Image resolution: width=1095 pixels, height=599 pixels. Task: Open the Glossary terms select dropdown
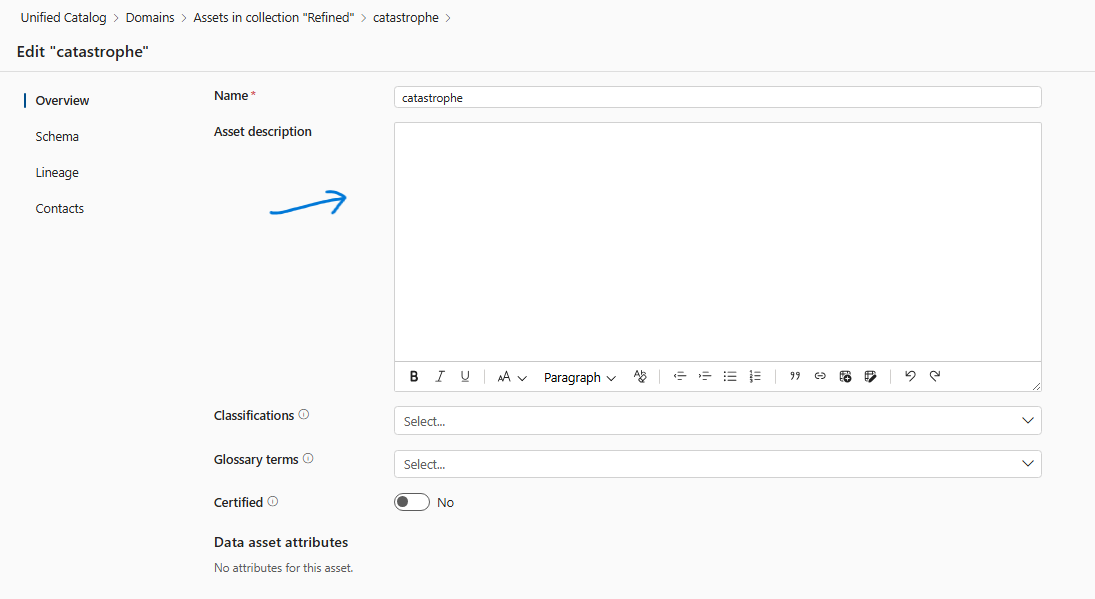pyautogui.click(x=718, y=464)
